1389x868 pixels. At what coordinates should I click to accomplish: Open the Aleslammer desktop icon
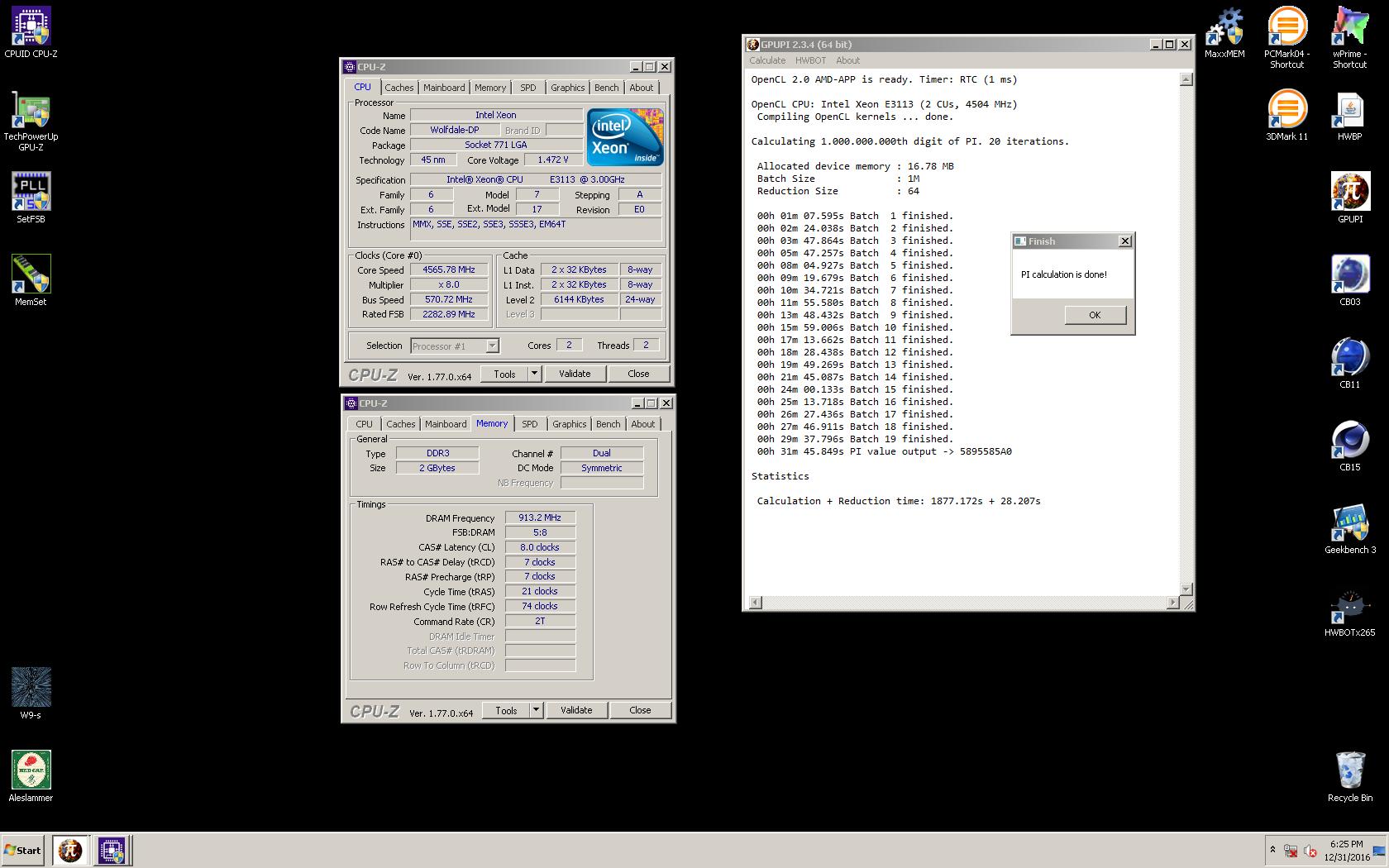click(31, 777)
